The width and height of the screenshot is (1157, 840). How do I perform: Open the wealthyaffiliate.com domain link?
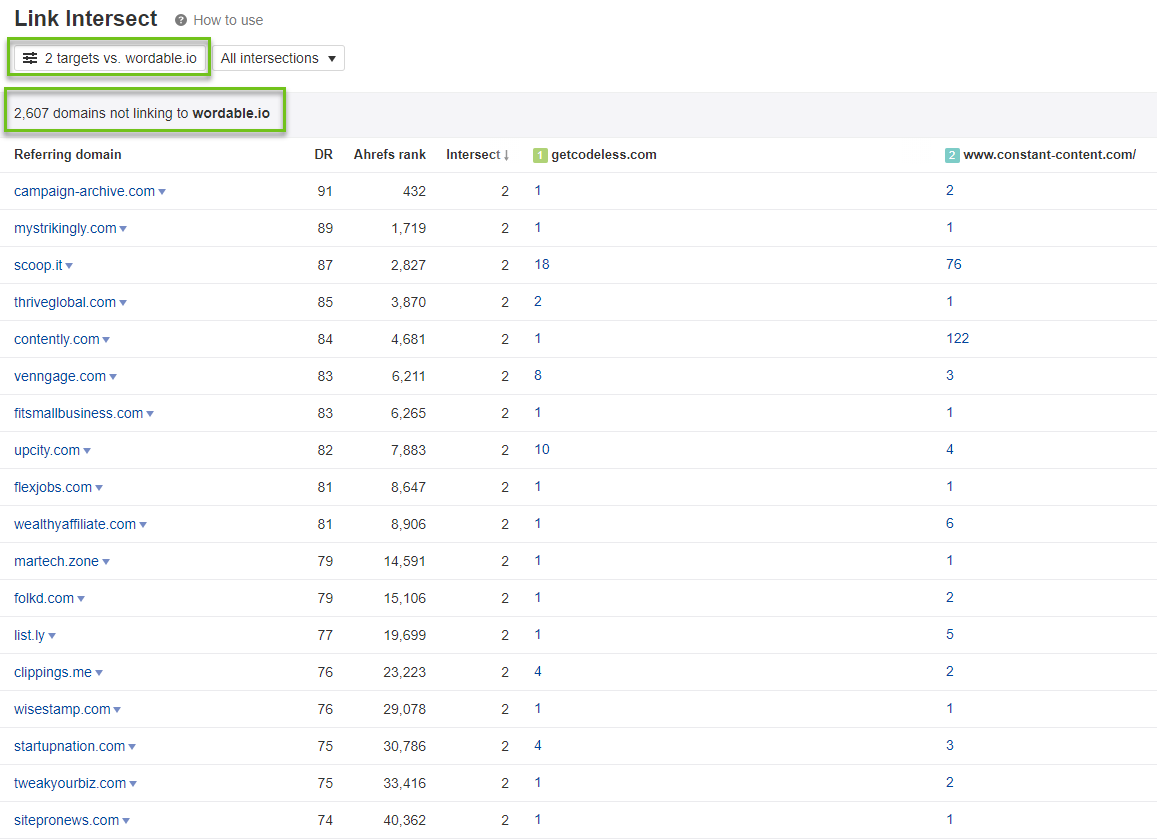coord(75,524)
